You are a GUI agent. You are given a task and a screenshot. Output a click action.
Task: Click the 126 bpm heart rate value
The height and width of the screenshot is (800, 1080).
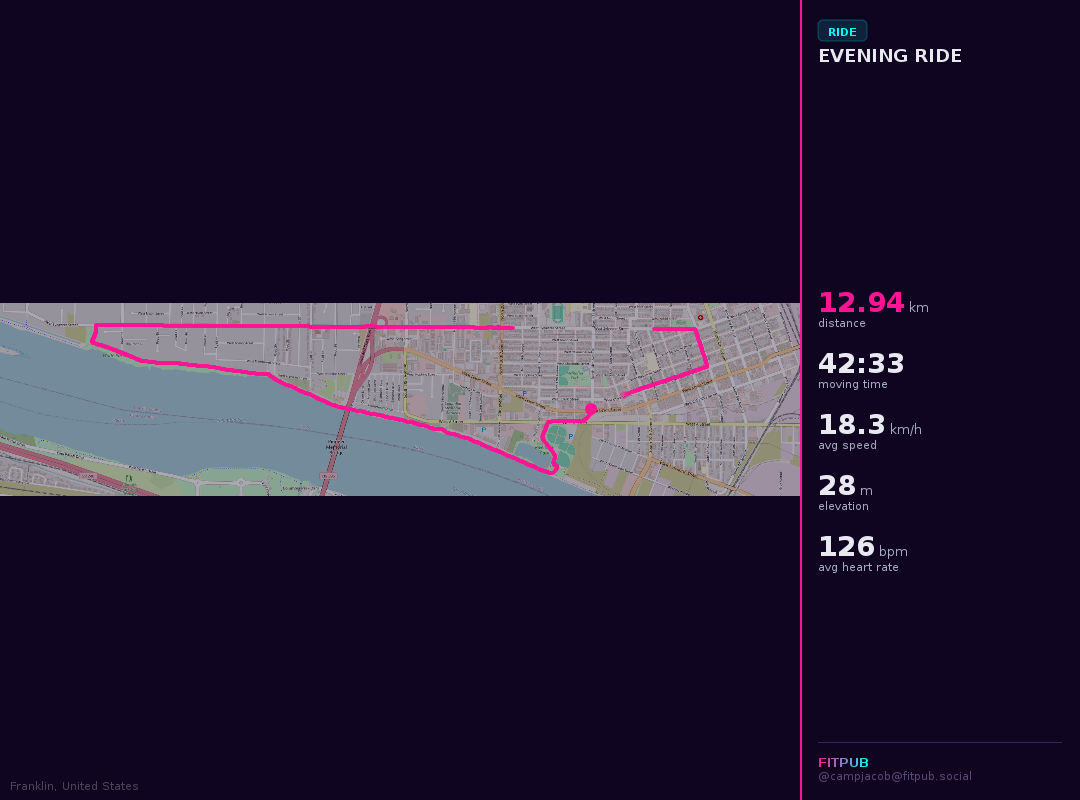(x=862, y=547)
